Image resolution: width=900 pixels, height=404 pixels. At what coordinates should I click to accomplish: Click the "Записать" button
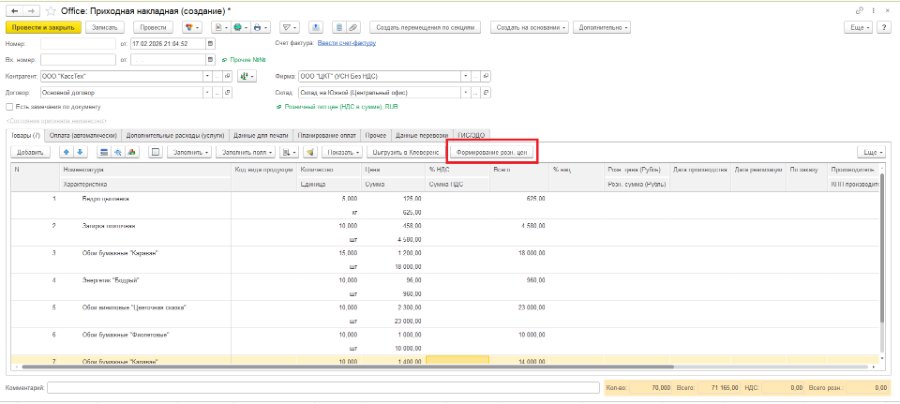pyautogui.click(x=104, y=27)
